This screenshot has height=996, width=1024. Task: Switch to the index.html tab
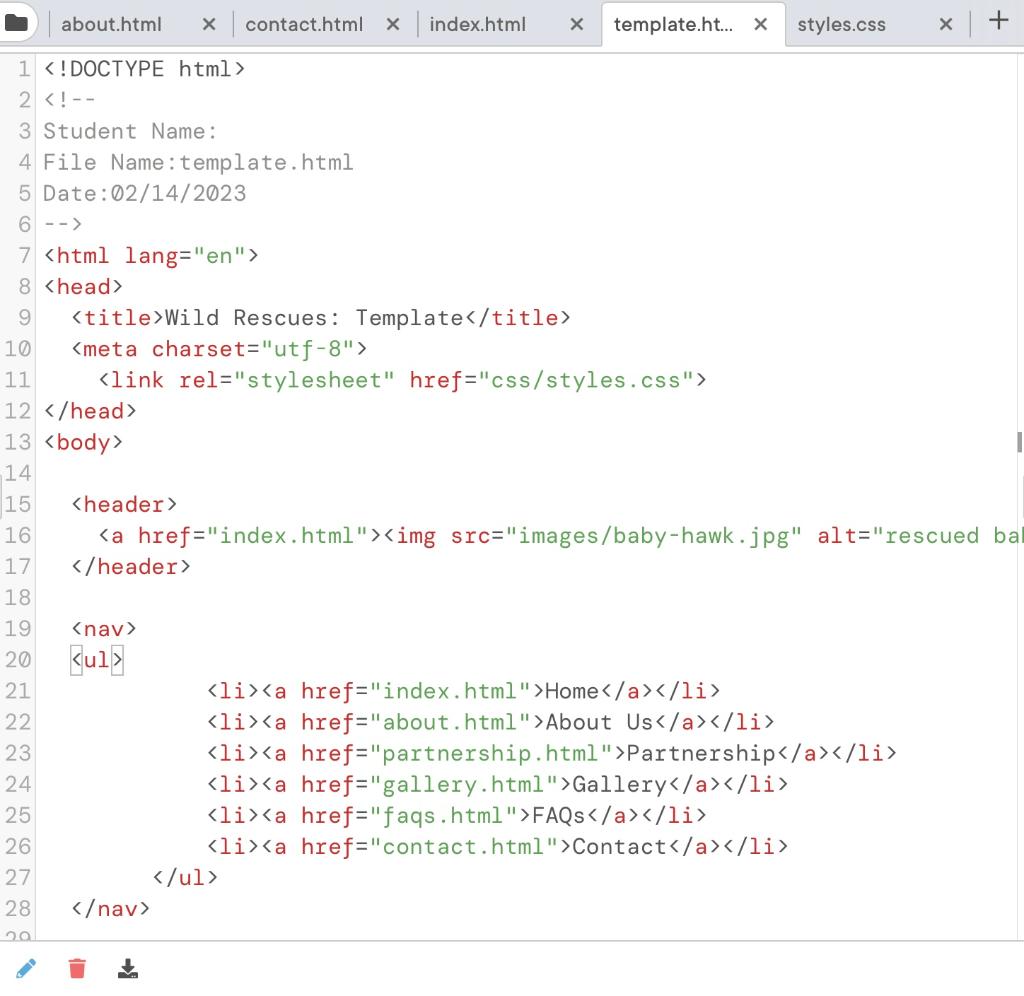pos(477,25)
